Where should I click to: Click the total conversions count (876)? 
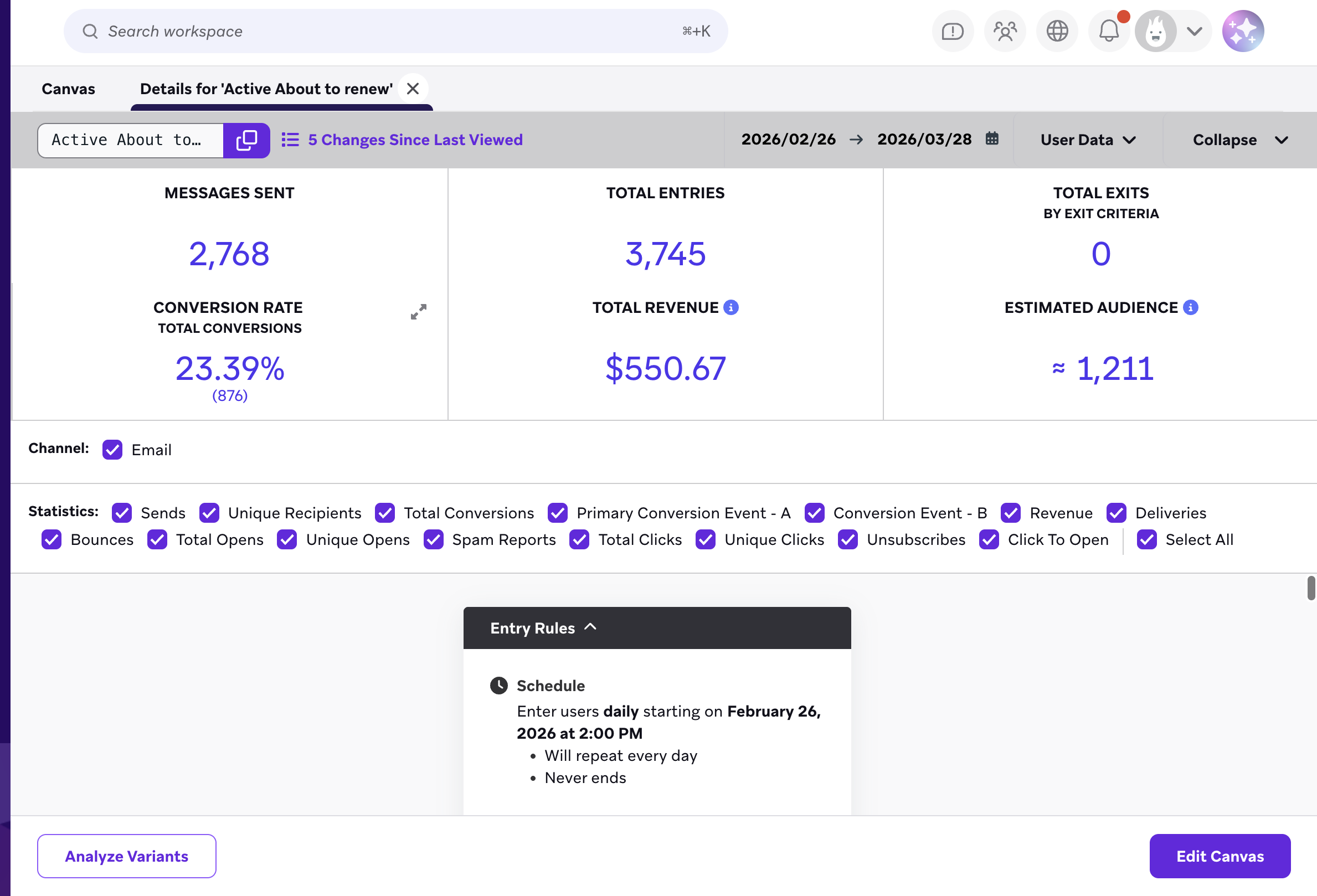[x=230, y=395]
